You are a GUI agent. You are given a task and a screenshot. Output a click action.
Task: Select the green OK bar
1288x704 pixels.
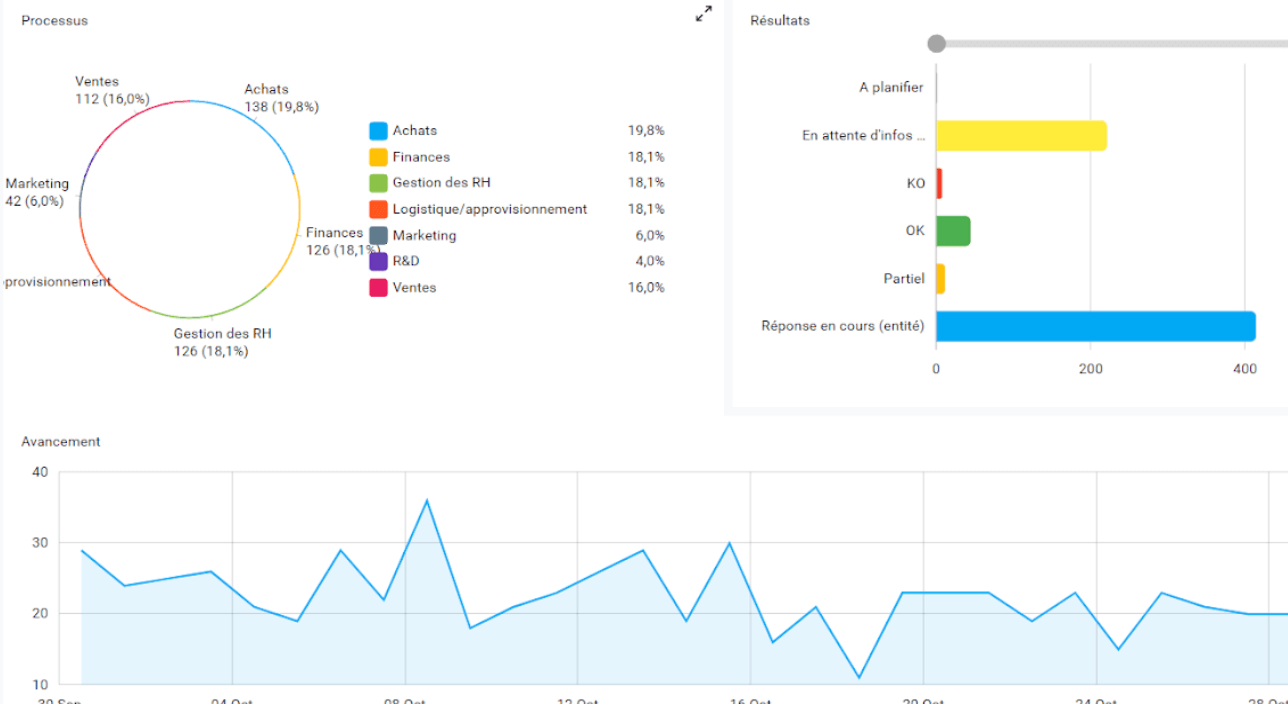tap(953, 231)
